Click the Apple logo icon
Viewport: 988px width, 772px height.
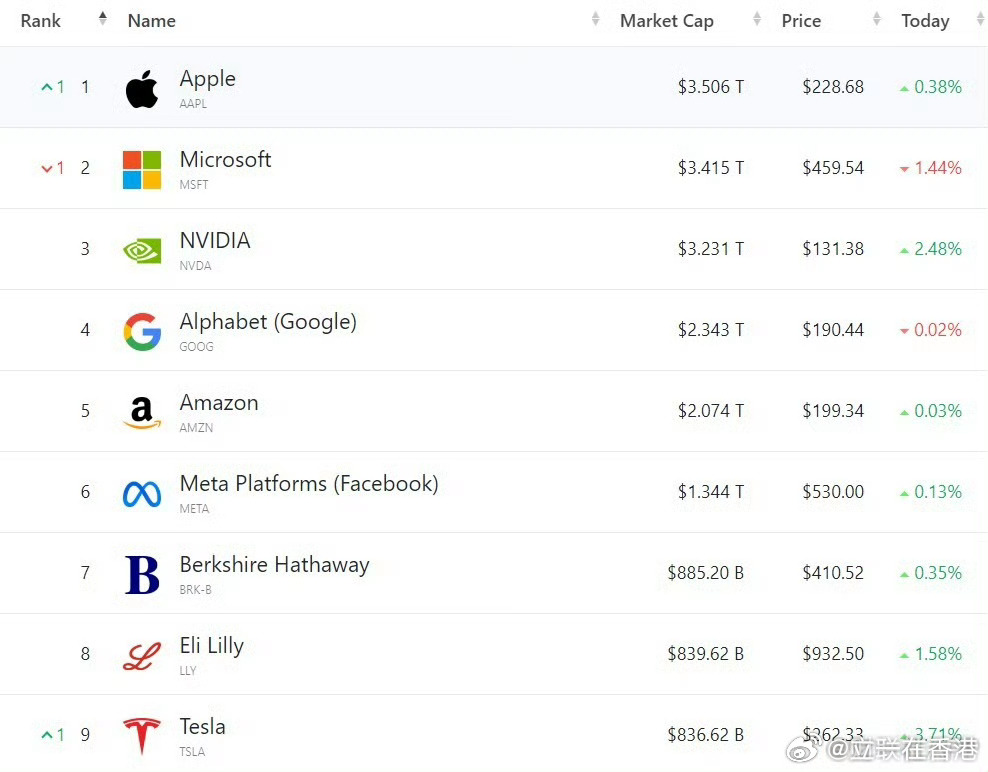142,89
